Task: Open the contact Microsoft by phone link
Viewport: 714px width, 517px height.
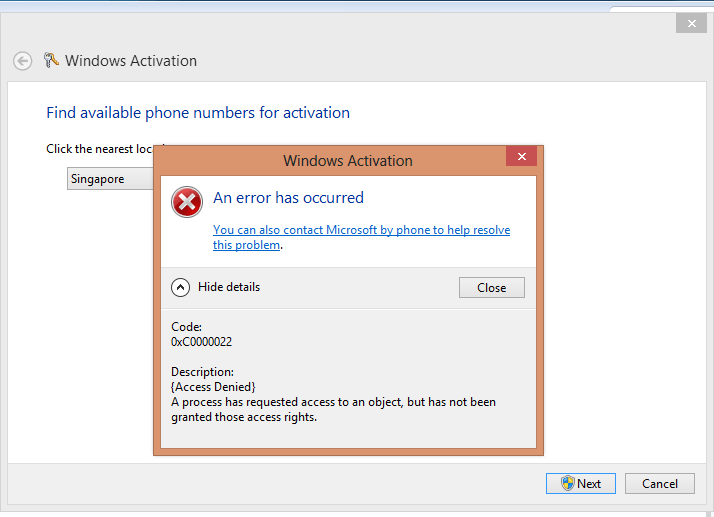Action: 361,237
